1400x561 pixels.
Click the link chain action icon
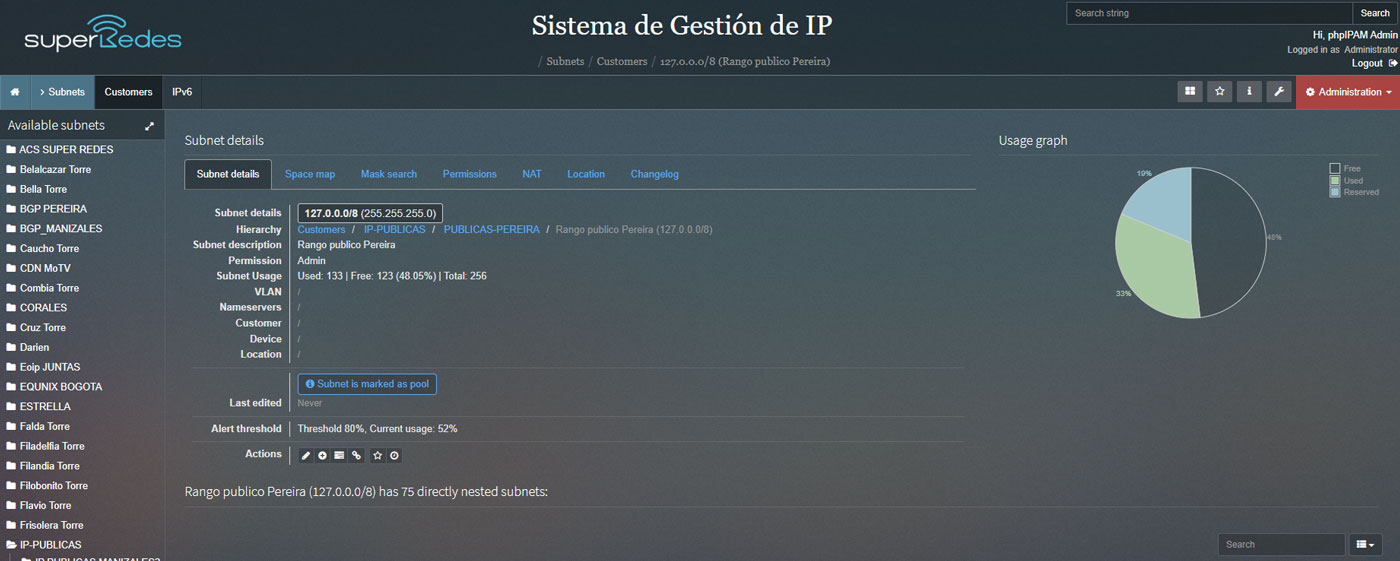[x=356, y=456]
